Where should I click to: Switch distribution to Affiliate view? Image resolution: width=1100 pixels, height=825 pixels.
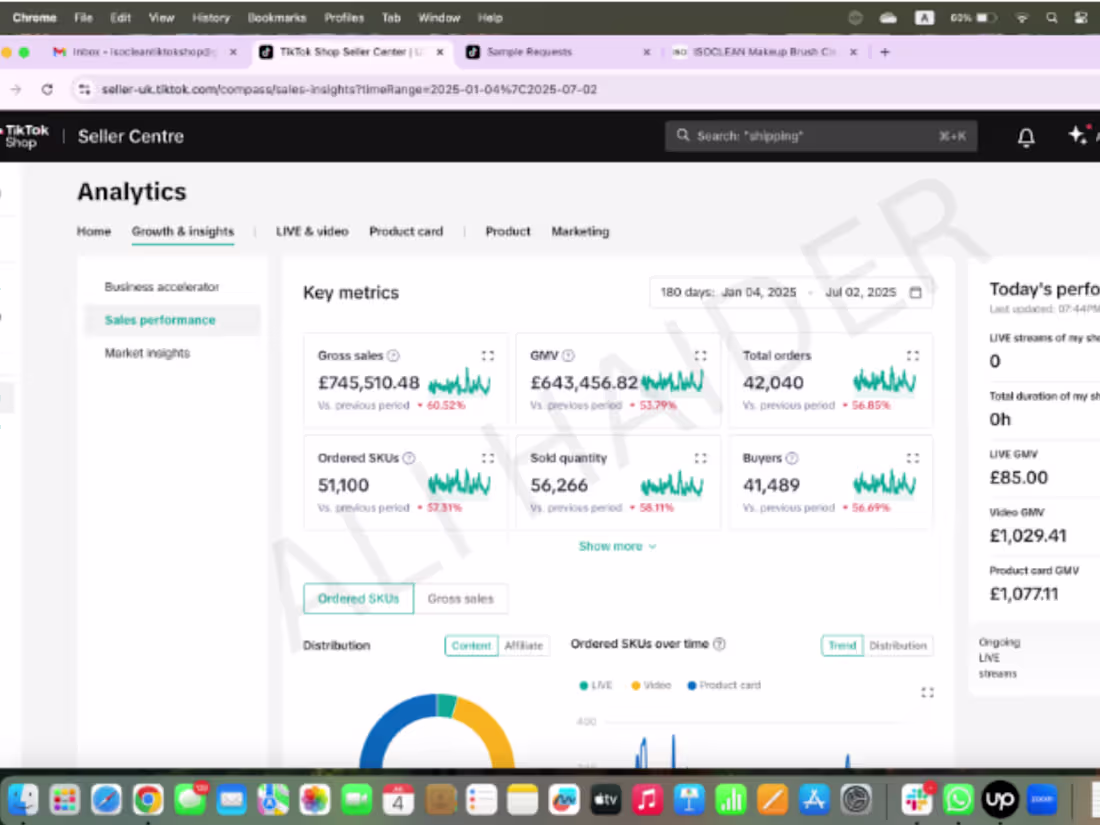click(x=524, y=645)
